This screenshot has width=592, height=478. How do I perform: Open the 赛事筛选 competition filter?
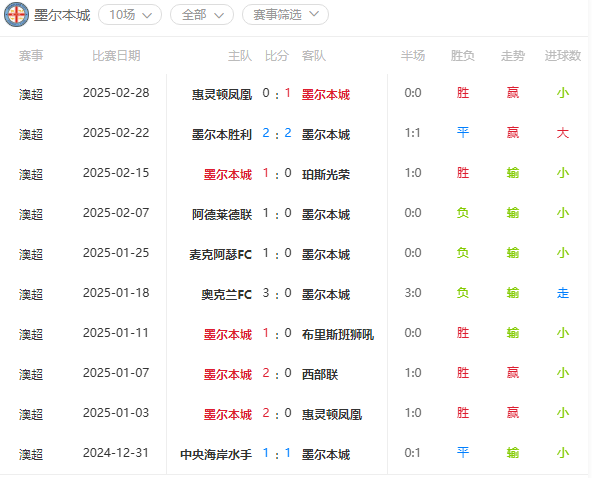click(x=285, y=15)
